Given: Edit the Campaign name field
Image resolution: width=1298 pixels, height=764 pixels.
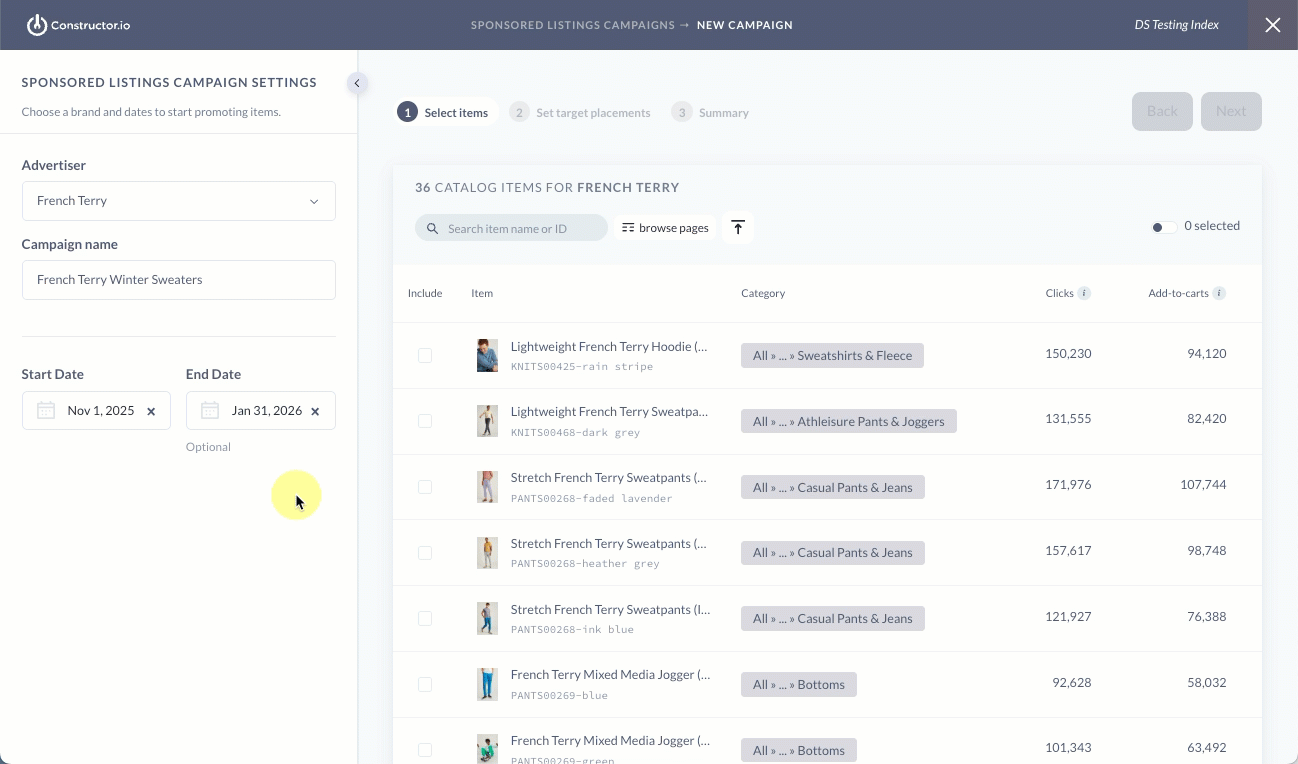Looking at the screenshot, I should 178,280.
